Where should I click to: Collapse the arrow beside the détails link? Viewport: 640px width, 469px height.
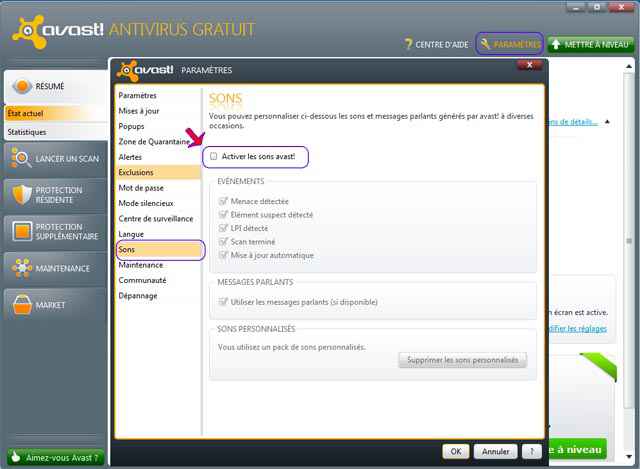(607, 122)
